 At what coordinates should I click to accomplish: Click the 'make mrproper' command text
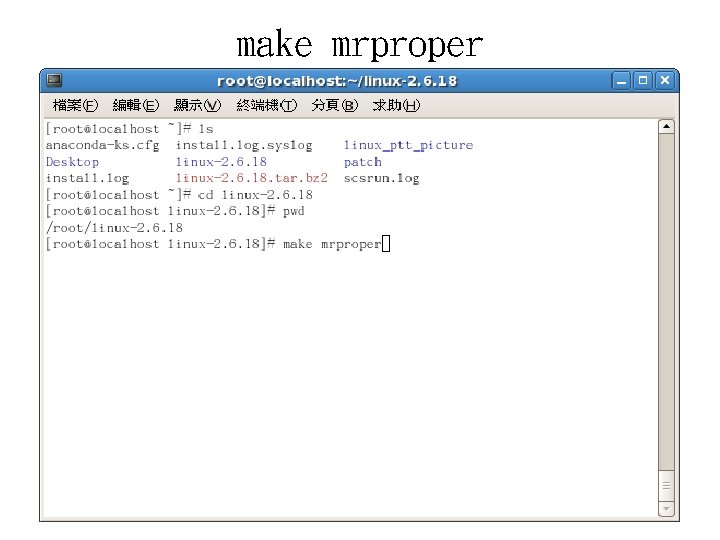pyautogui.click(x=332, y=244)
